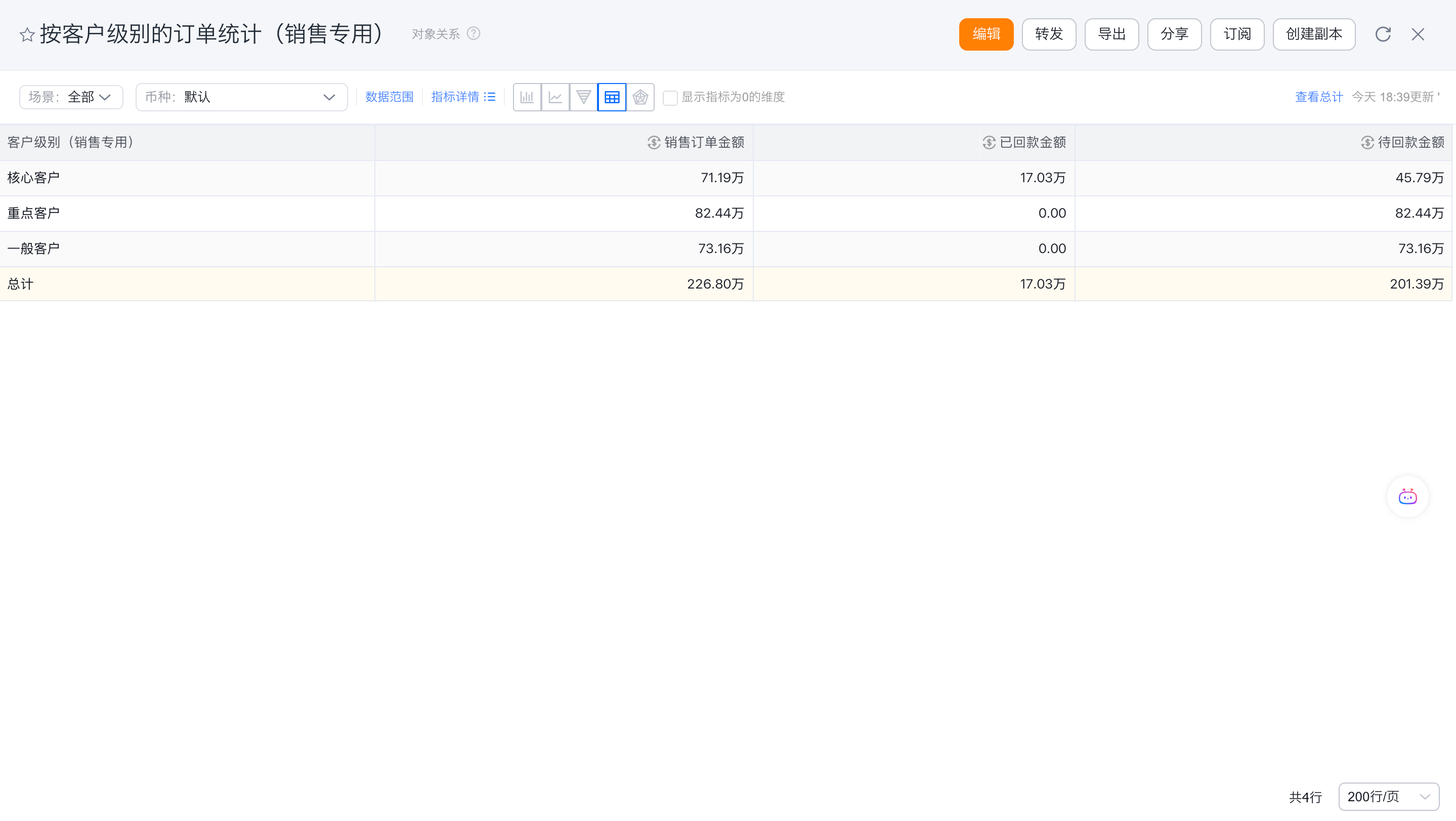This screenshot has width=1456, height=821.
Task: Click the 导出 export button
Action: tap(1111, 34)
